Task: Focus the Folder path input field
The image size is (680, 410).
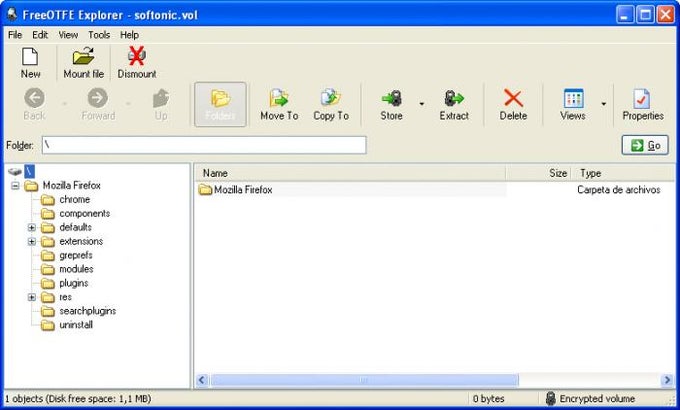Action: (x=204, y=145)
